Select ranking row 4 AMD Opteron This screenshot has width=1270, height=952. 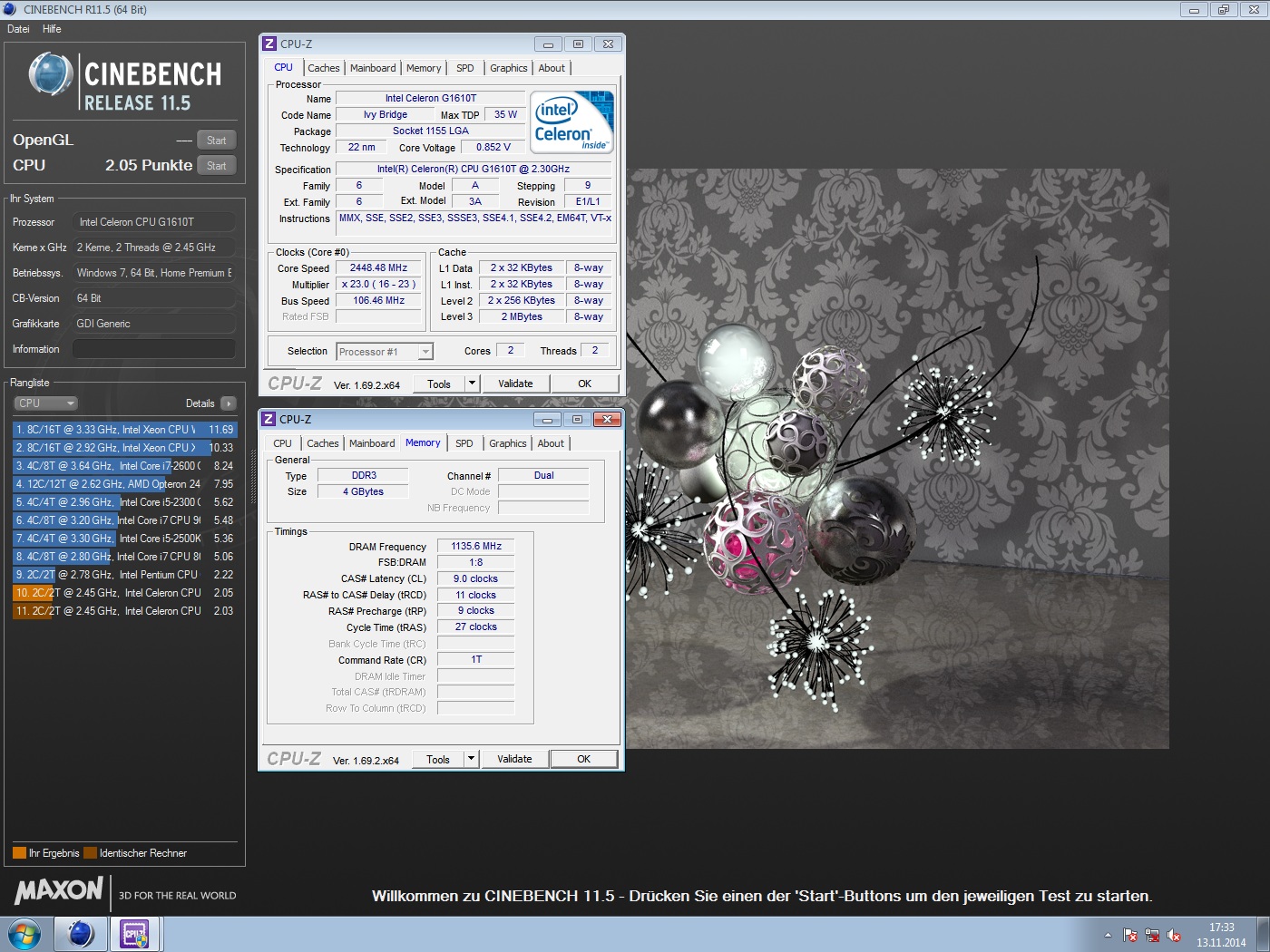pyautogui.click(x=124, y=484)
